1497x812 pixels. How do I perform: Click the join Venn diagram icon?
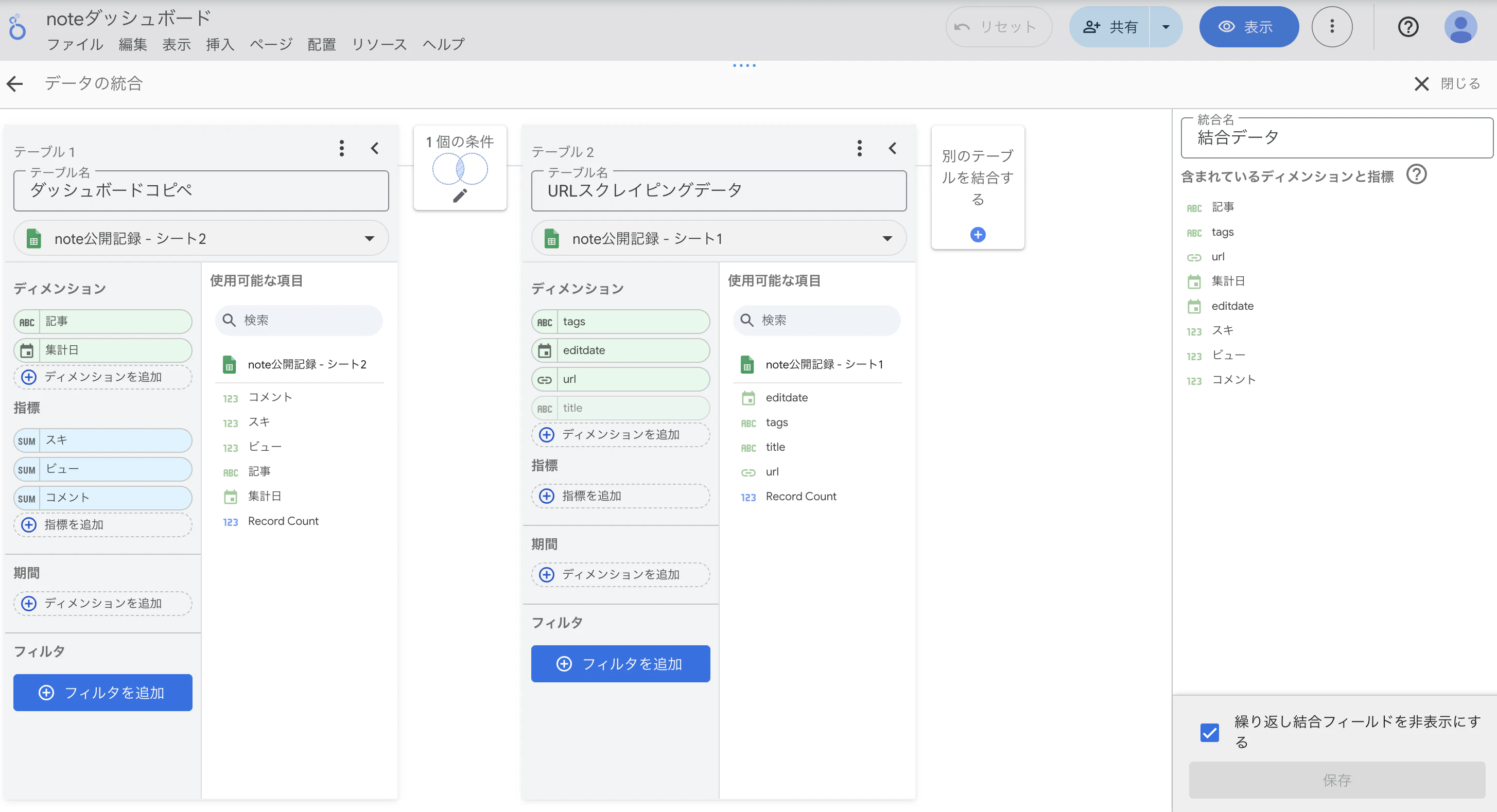pyautogui.click(x=460, y=169)
